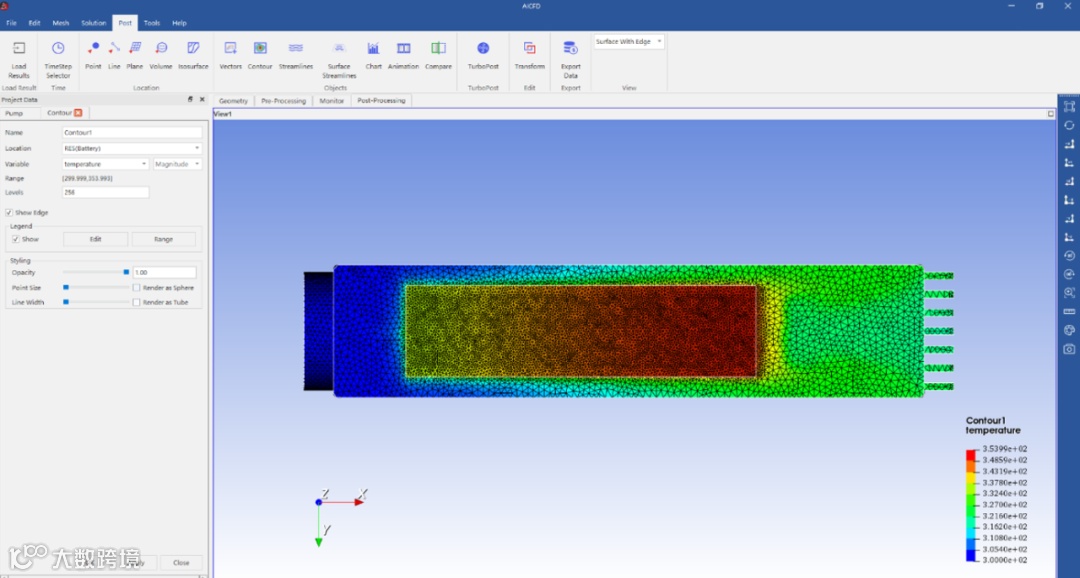Click the legend Edit button
Screen dimensions: 1080x578
pyautogui.click(x=96, y=239)
